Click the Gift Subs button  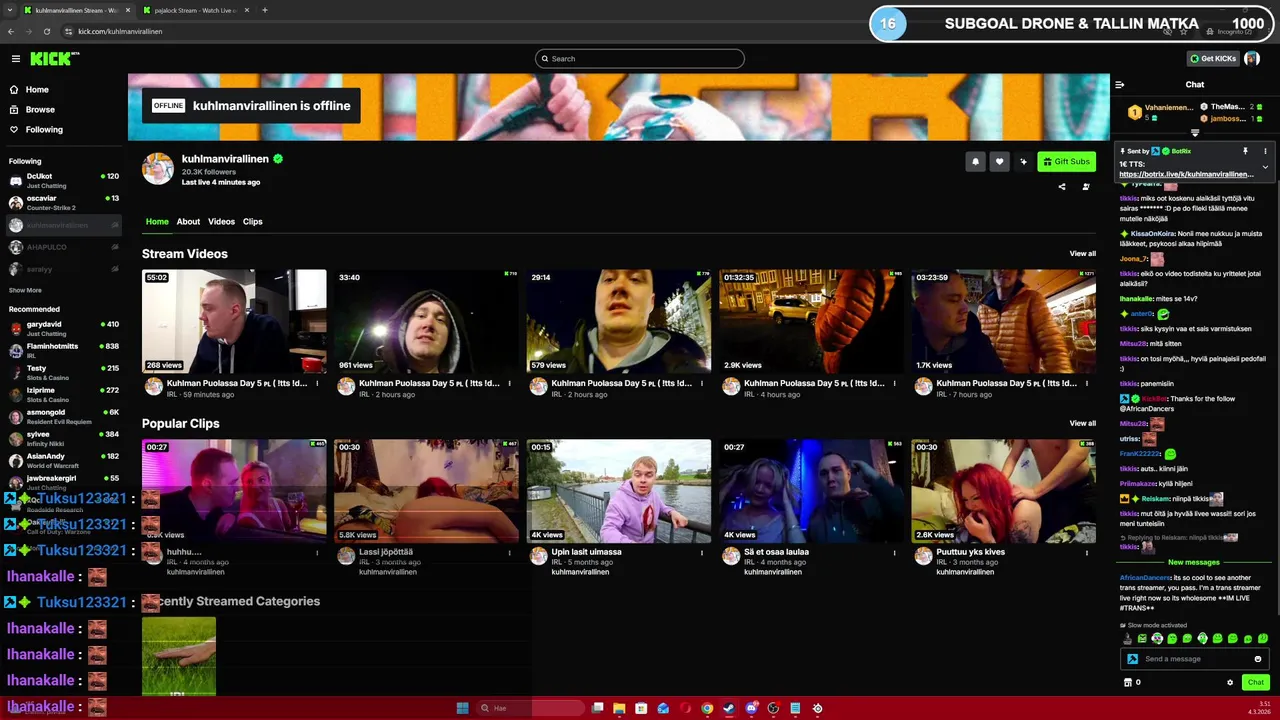pos(1066,161)
